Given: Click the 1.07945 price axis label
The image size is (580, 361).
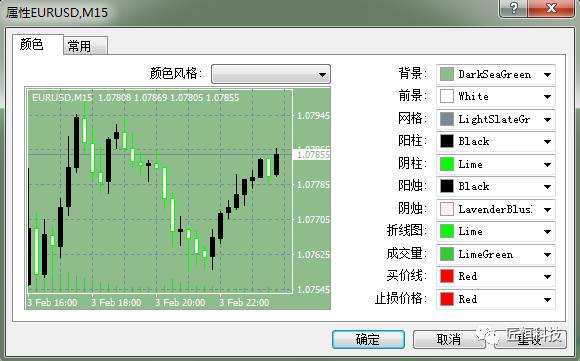Looking at the screenshot, I should (x=313, y=116).
